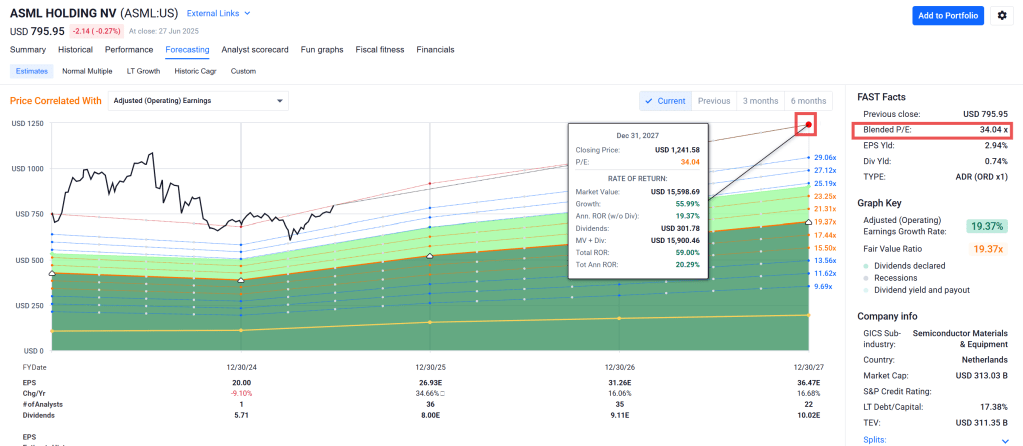Click the Add to Portfolio button

pyautogui.click(x=948, y=16)
